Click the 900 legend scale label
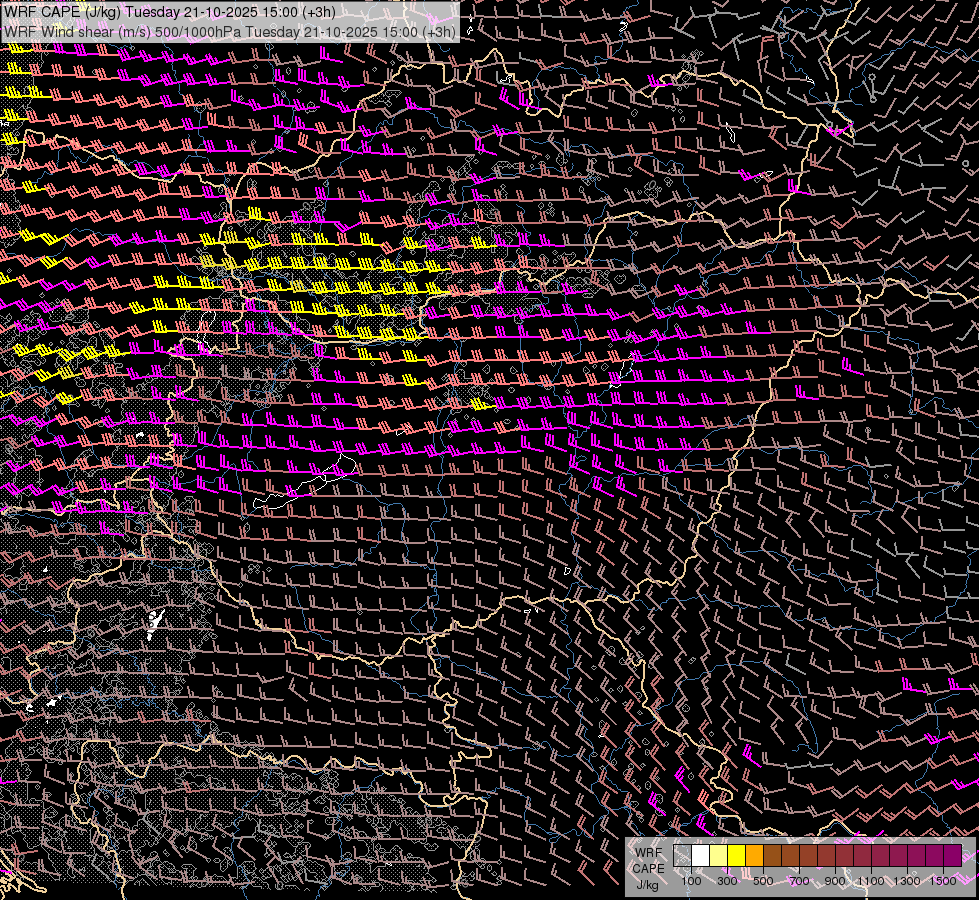The width and height of the screenshot is (979, 900). (x=835, y=881)
